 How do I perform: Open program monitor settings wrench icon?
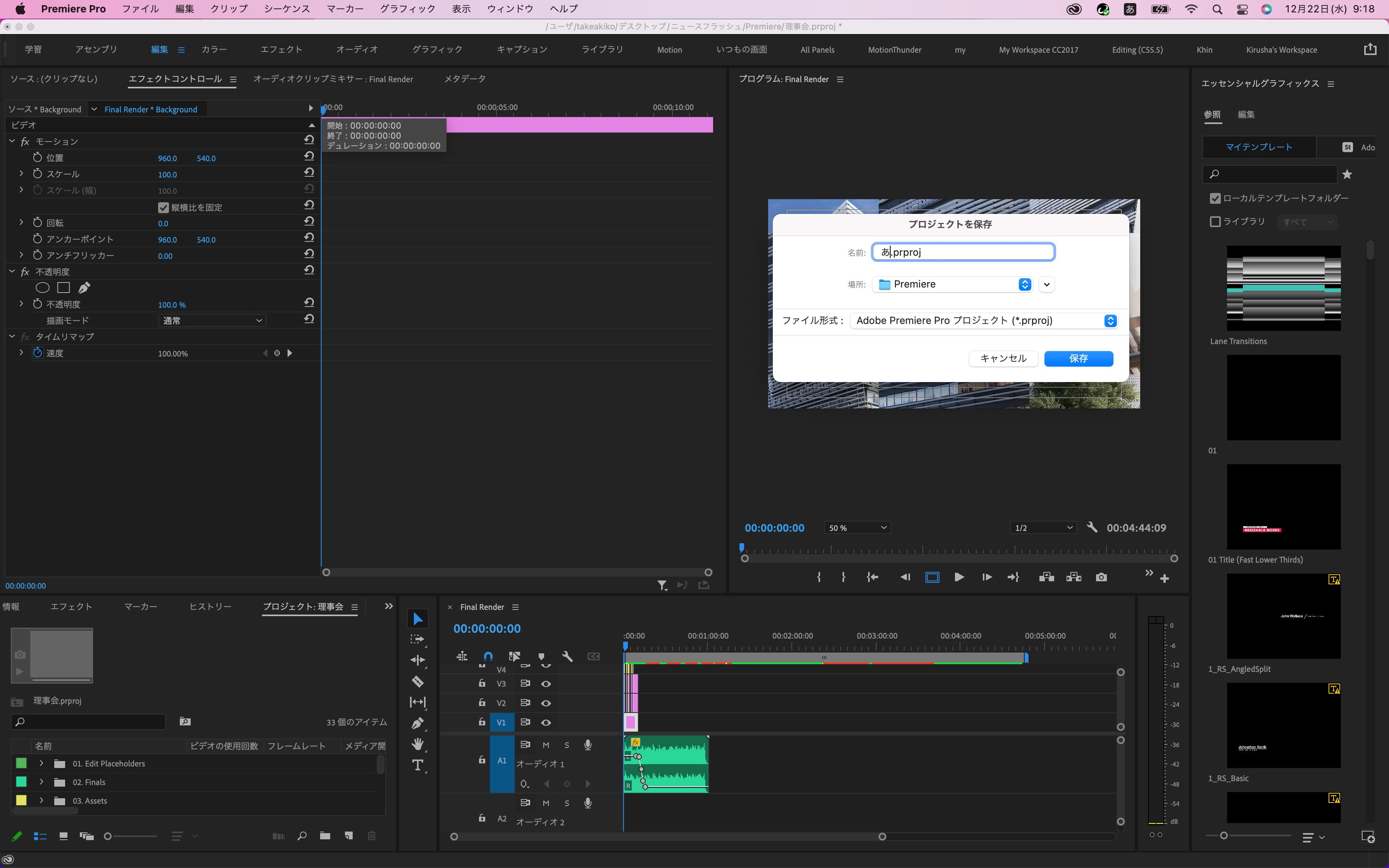1092,527
